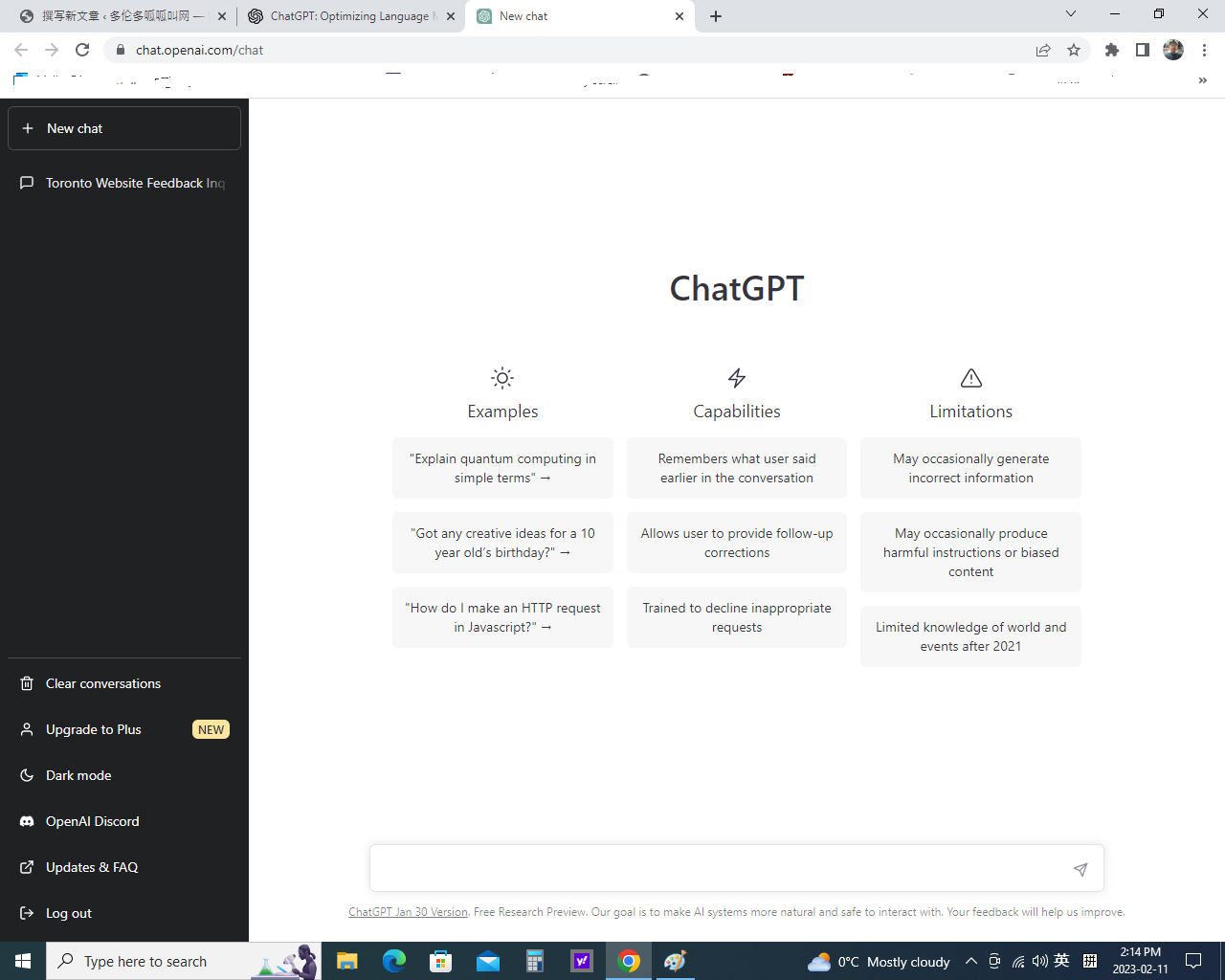Open the Yahoo app in the taskbar

coord(581,961)
